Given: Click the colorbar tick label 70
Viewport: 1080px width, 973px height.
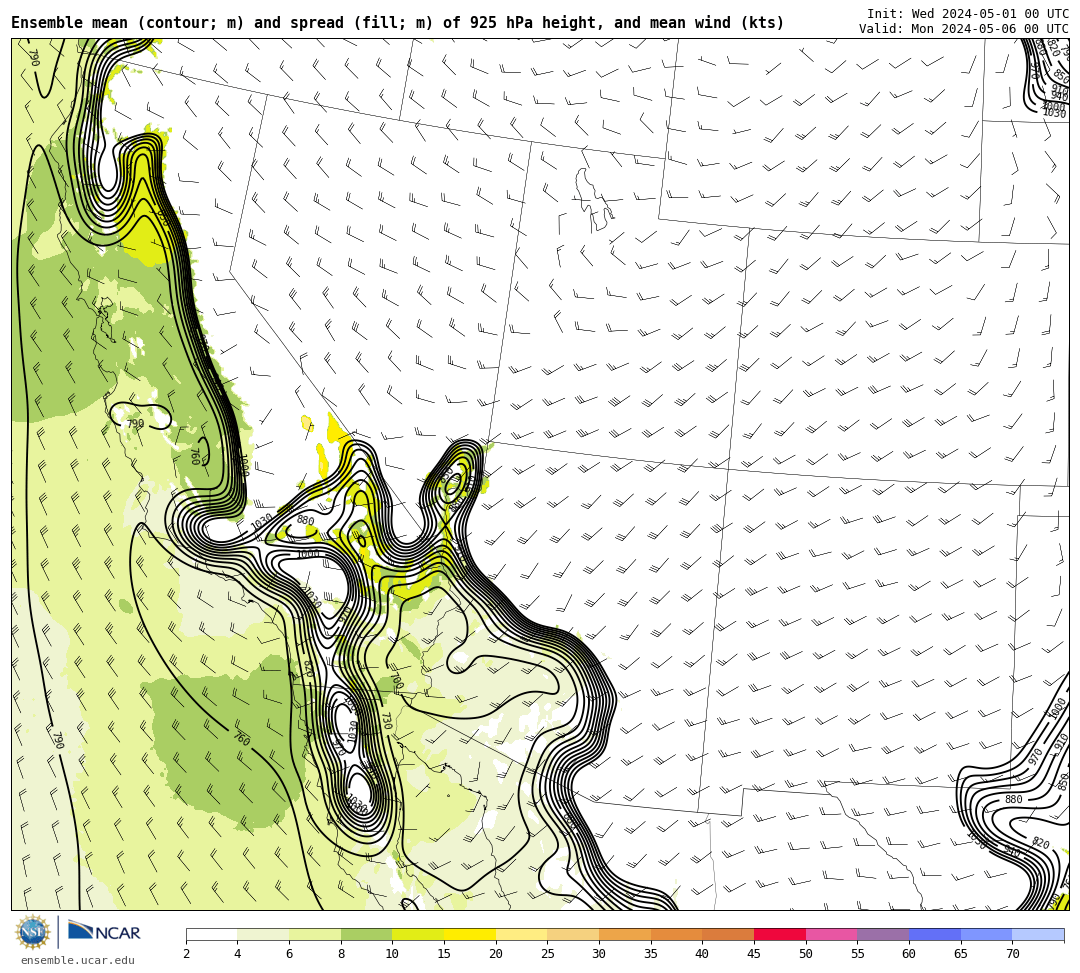Looking at the screenshot, I should 1012,954.
